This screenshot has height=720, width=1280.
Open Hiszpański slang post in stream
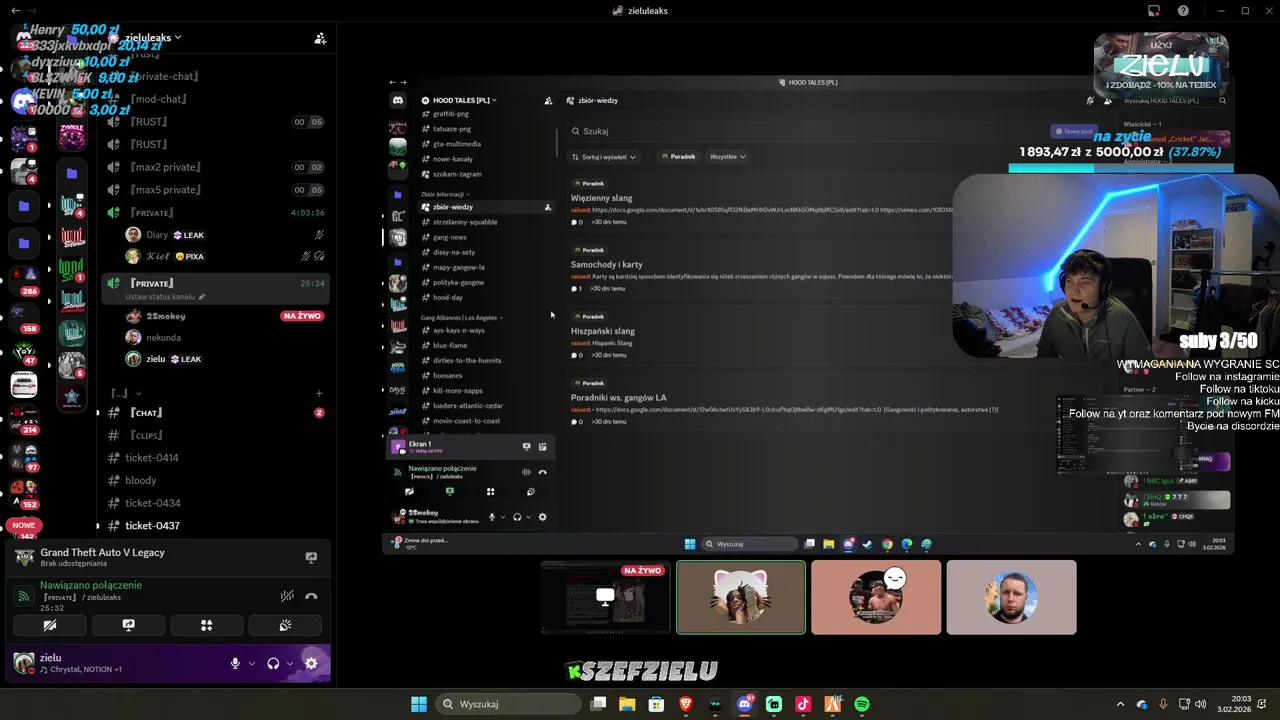[x=603, y=331]
